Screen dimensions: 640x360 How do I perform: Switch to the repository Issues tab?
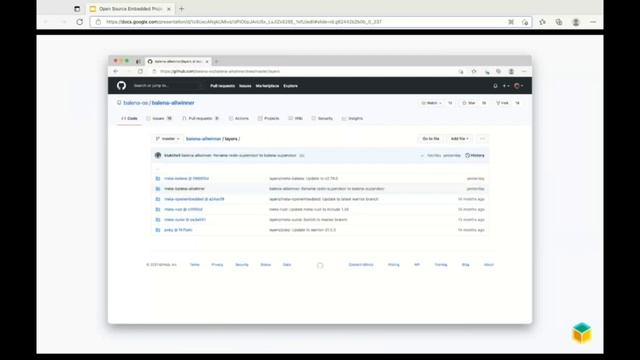159,118
